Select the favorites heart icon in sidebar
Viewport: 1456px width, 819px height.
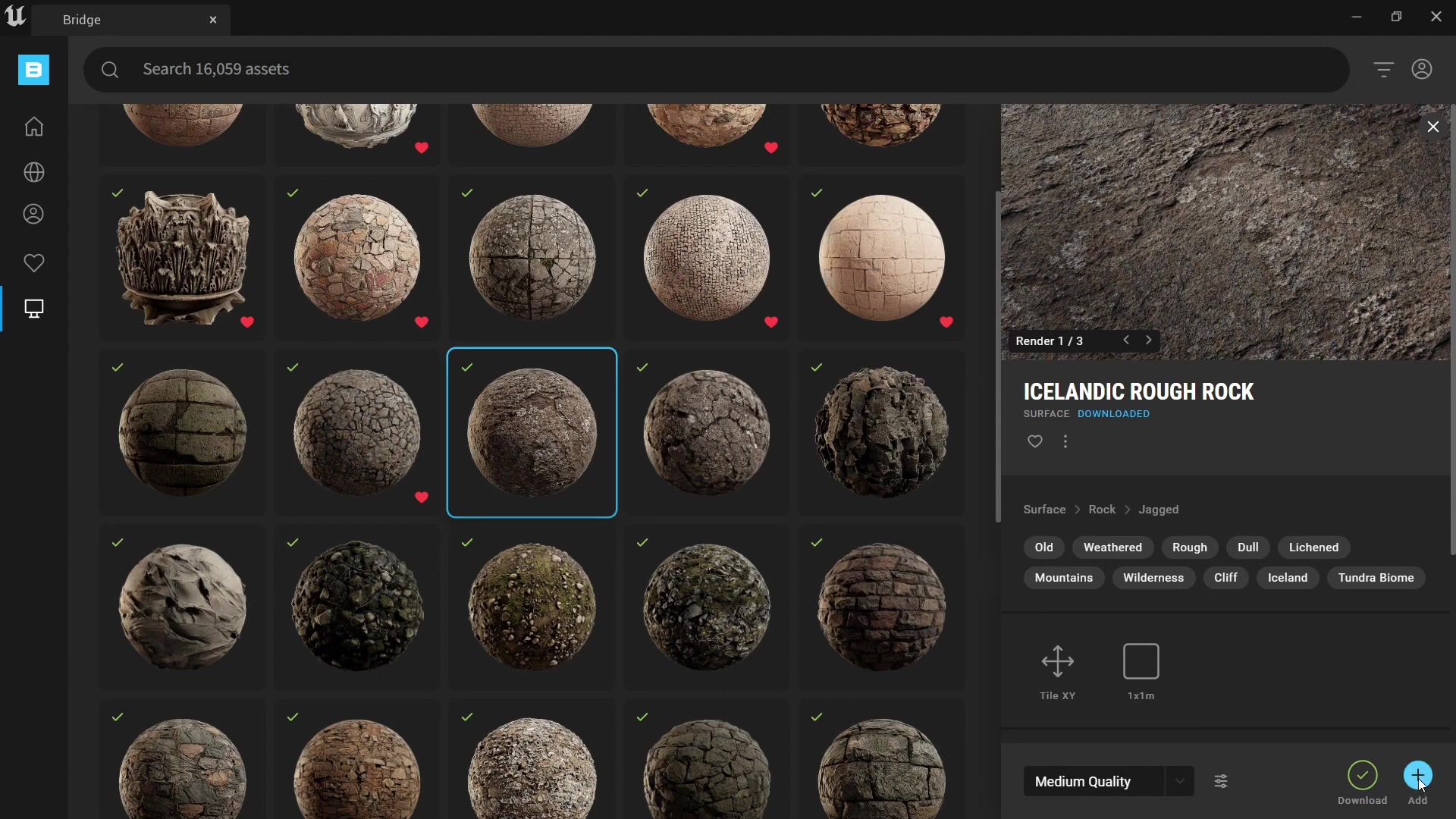pos(33,262)
